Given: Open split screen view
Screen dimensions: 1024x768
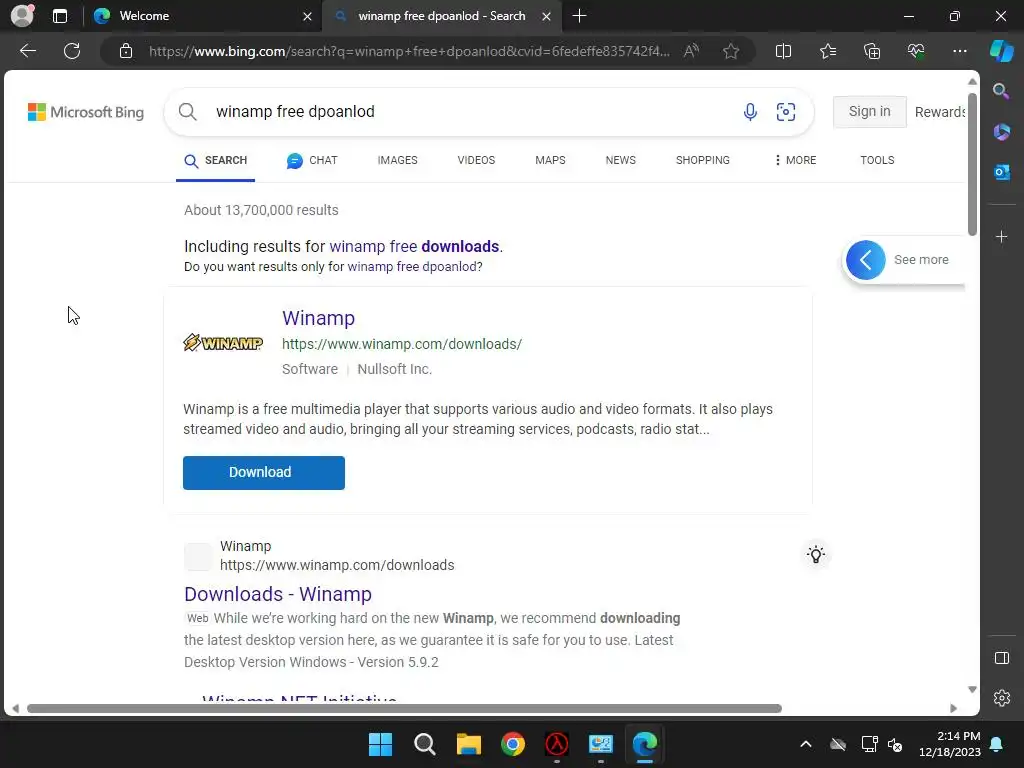Looking at the screenshot, I should coord(783,51).
